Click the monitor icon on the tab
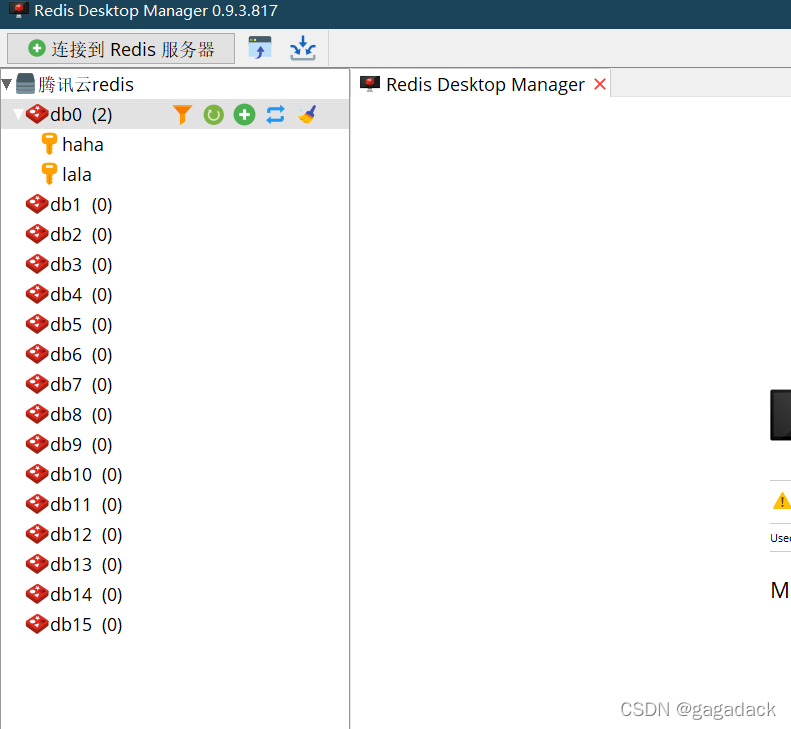 (370, 84)
